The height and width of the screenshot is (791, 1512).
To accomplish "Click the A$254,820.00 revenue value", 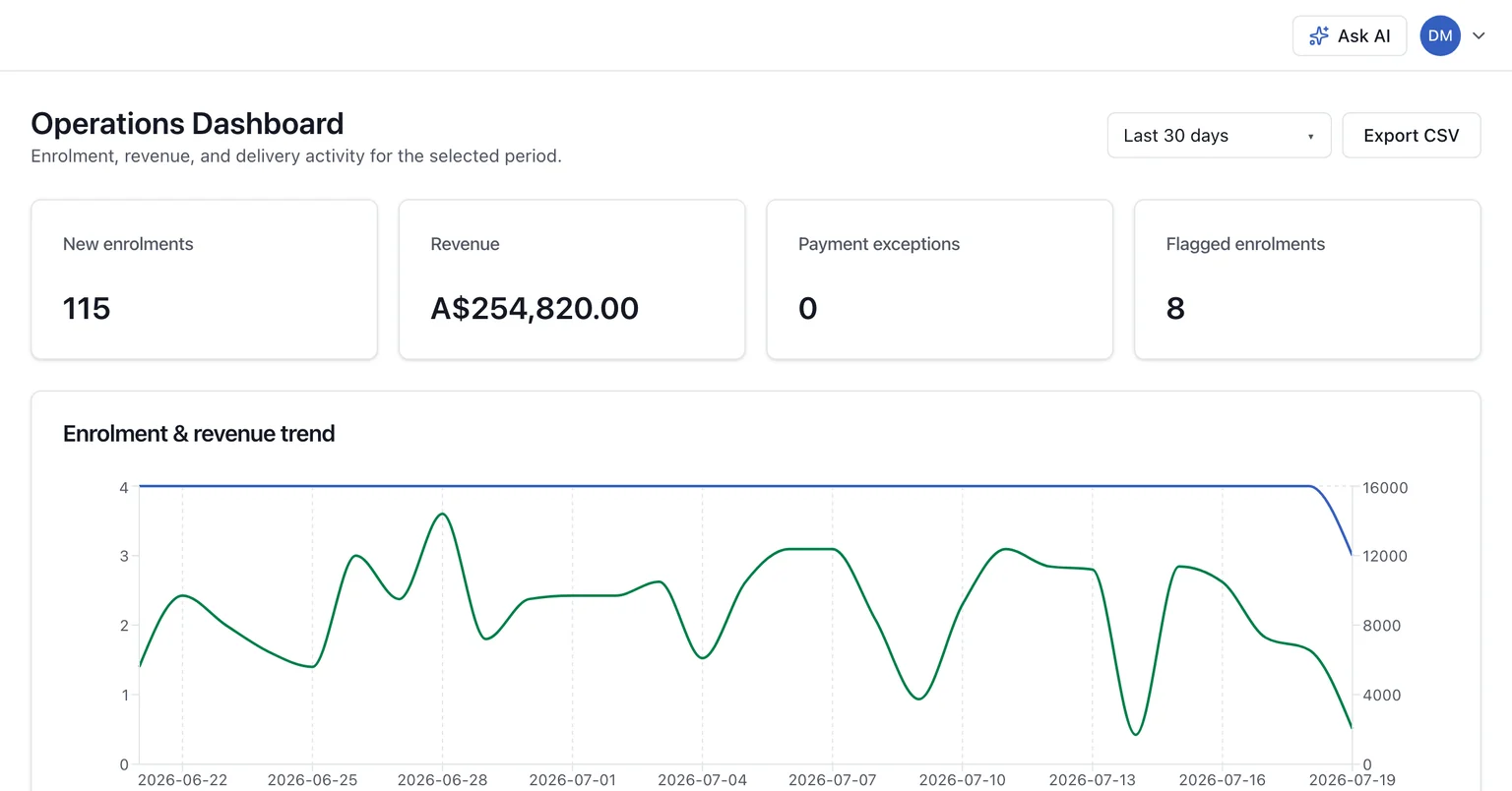I will coord(535,308).
